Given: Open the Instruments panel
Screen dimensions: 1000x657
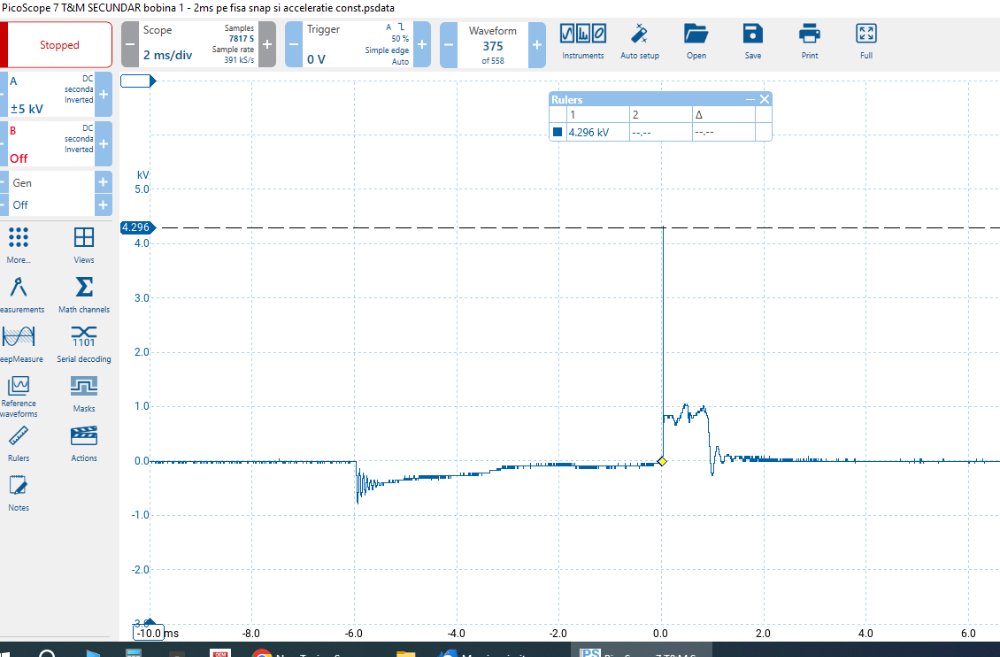Looking at the screenshot, I should click(x=583, y=41).
